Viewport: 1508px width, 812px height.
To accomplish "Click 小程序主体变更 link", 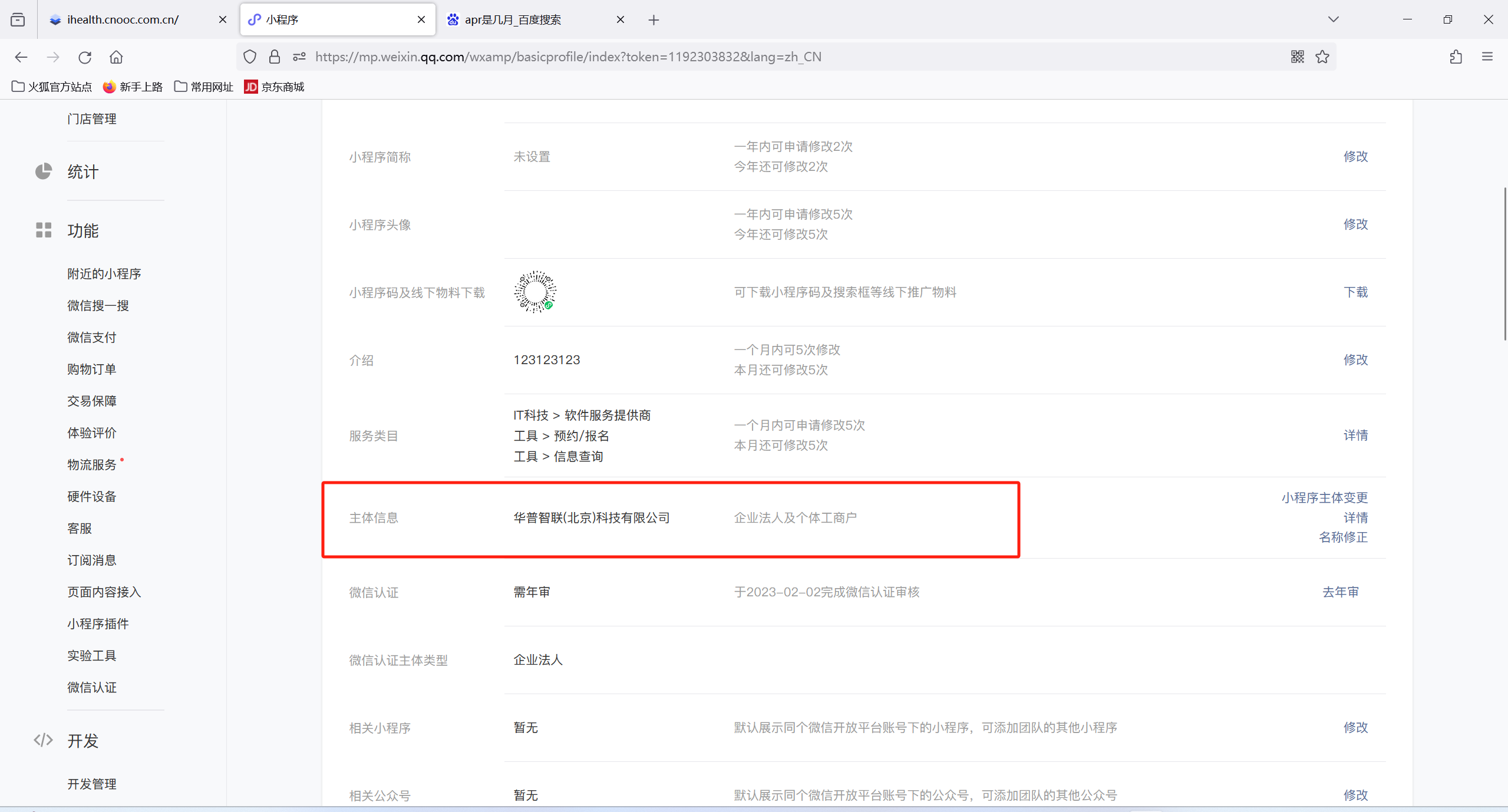I will click(1324, 497).
